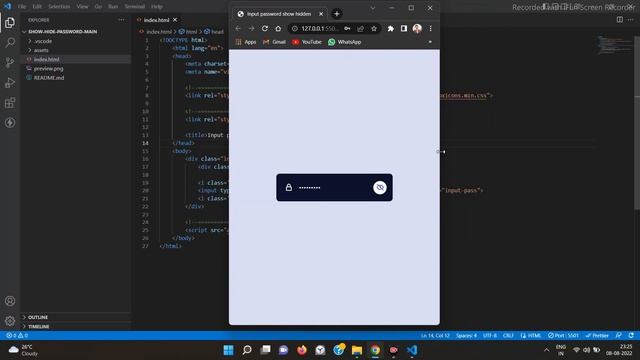Open Go menu in VS Code
Image resolution: width=640 pixels, height=360 pixels.
(98, 7)
